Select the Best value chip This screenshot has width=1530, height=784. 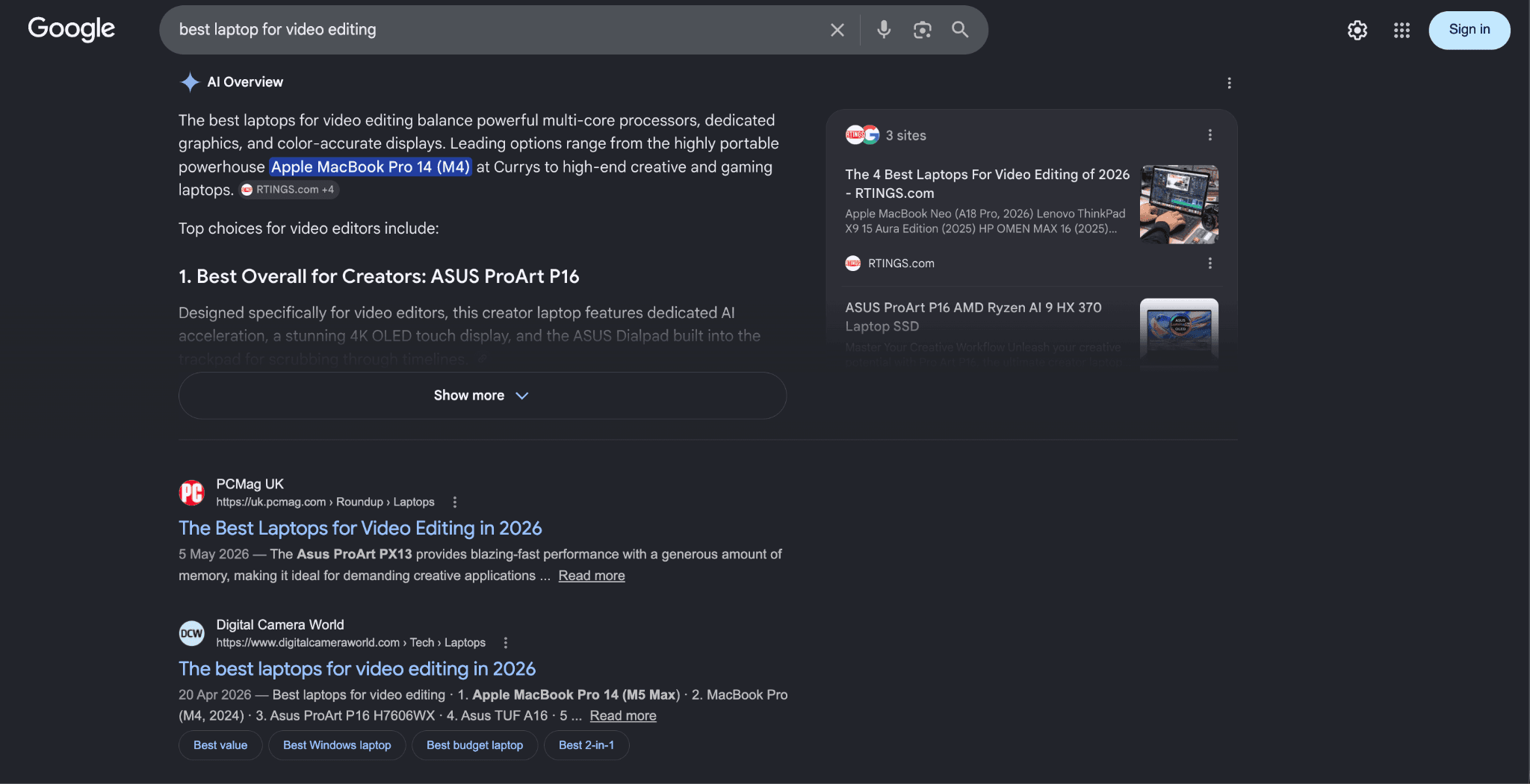point(220,745)
